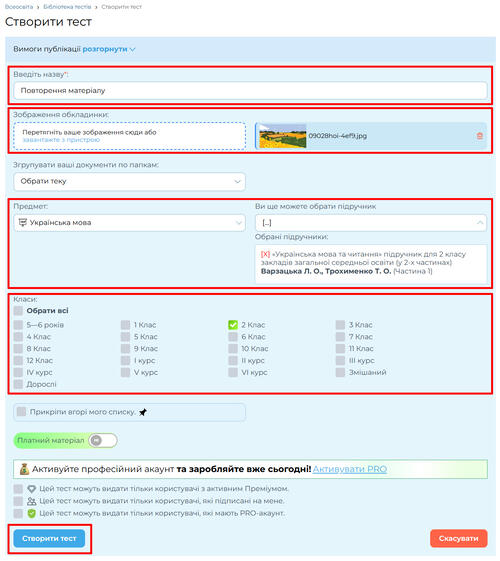Go to Всеосвіта breadcrumb link

[x=19, y=7]
